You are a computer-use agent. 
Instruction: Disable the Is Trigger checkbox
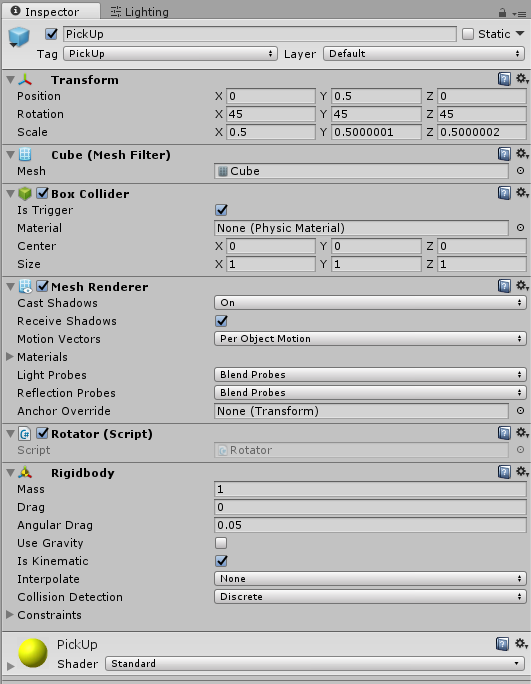coord(221,210)
